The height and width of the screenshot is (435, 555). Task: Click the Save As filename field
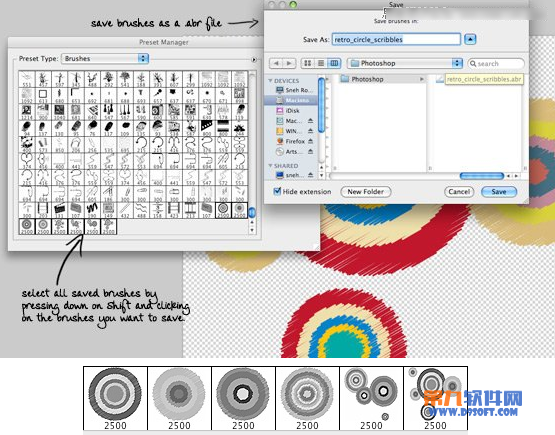396,39
